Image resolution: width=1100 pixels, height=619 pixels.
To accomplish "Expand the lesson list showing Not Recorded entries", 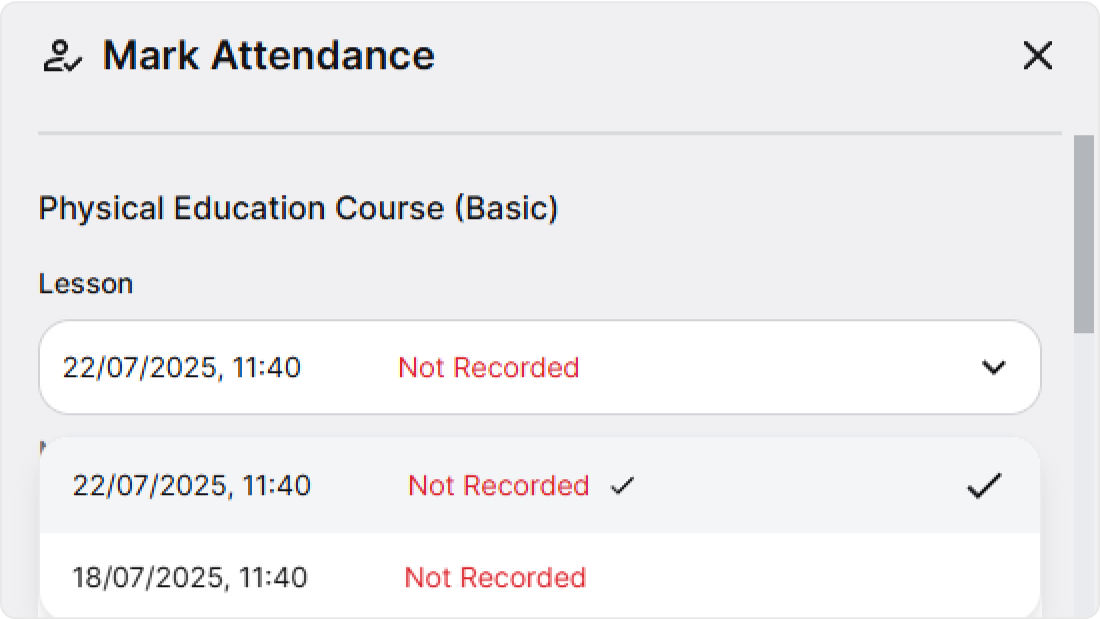I will pyautogui.click(x=994, y=368).
